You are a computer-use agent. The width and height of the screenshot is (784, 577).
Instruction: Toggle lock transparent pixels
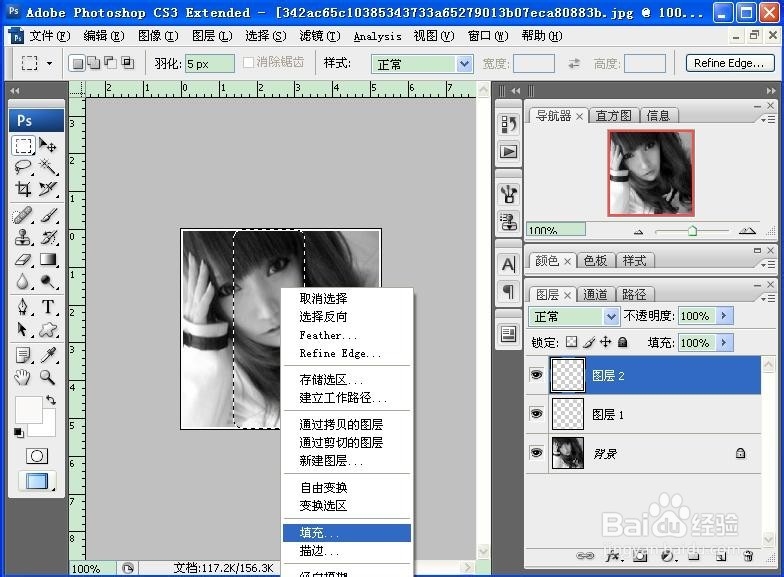pyautogui.click(x=571, y=342)
